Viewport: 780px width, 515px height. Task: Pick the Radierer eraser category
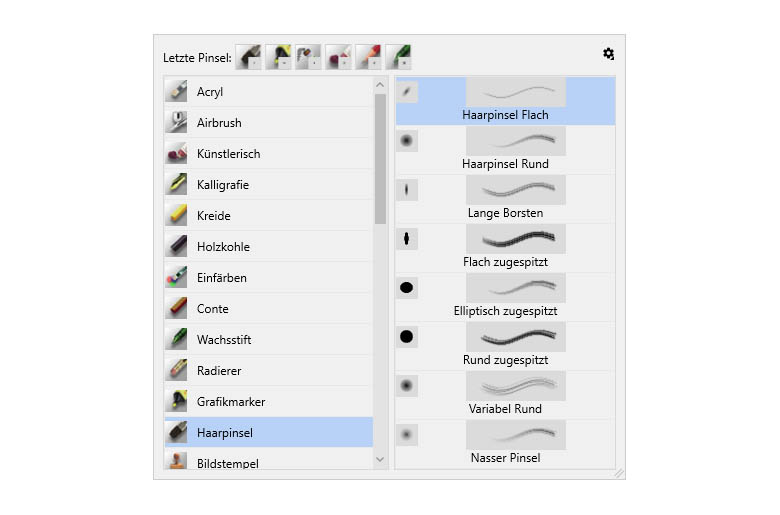269,371
